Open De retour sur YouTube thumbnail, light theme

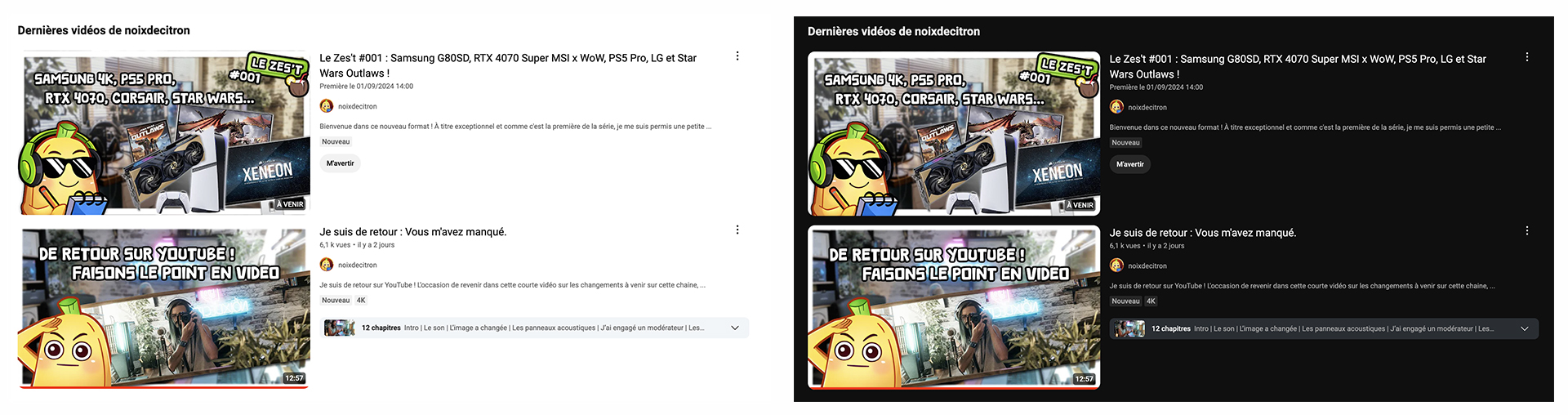[165, 307]
